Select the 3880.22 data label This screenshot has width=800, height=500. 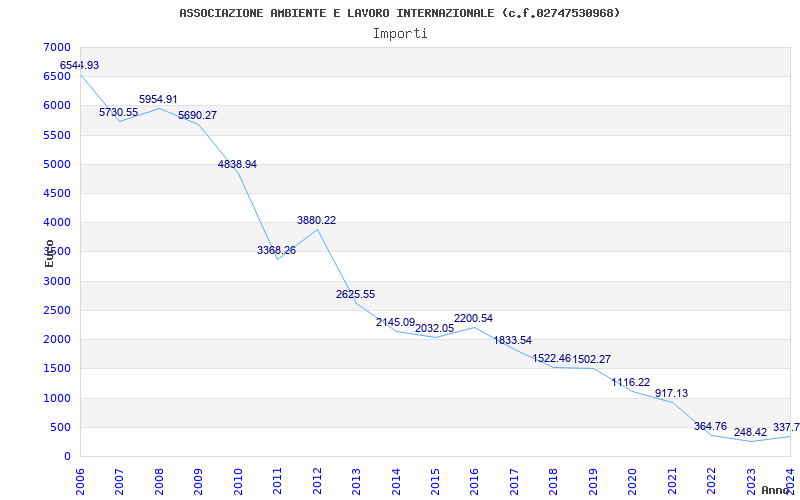pyautogui.click(x=316, y=220)
